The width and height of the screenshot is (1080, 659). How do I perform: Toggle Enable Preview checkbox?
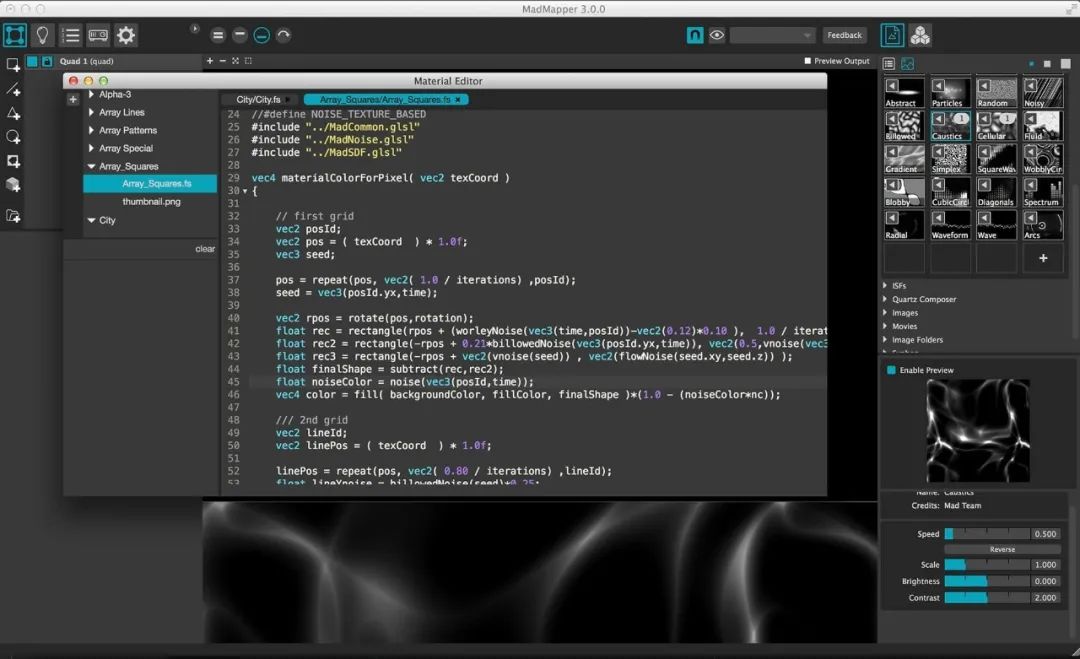[x=891, y=370]
